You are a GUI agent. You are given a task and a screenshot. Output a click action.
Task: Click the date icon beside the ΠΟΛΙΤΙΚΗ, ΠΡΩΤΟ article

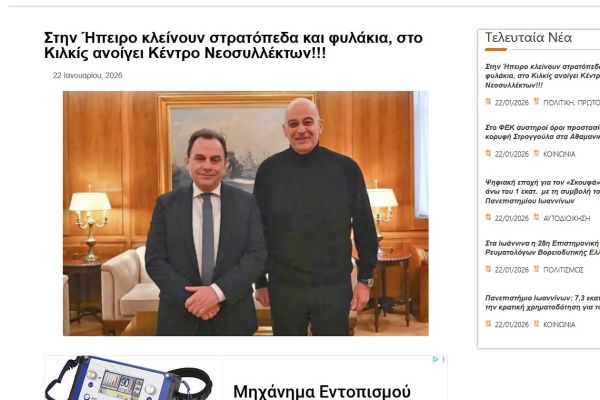(488, 101)
